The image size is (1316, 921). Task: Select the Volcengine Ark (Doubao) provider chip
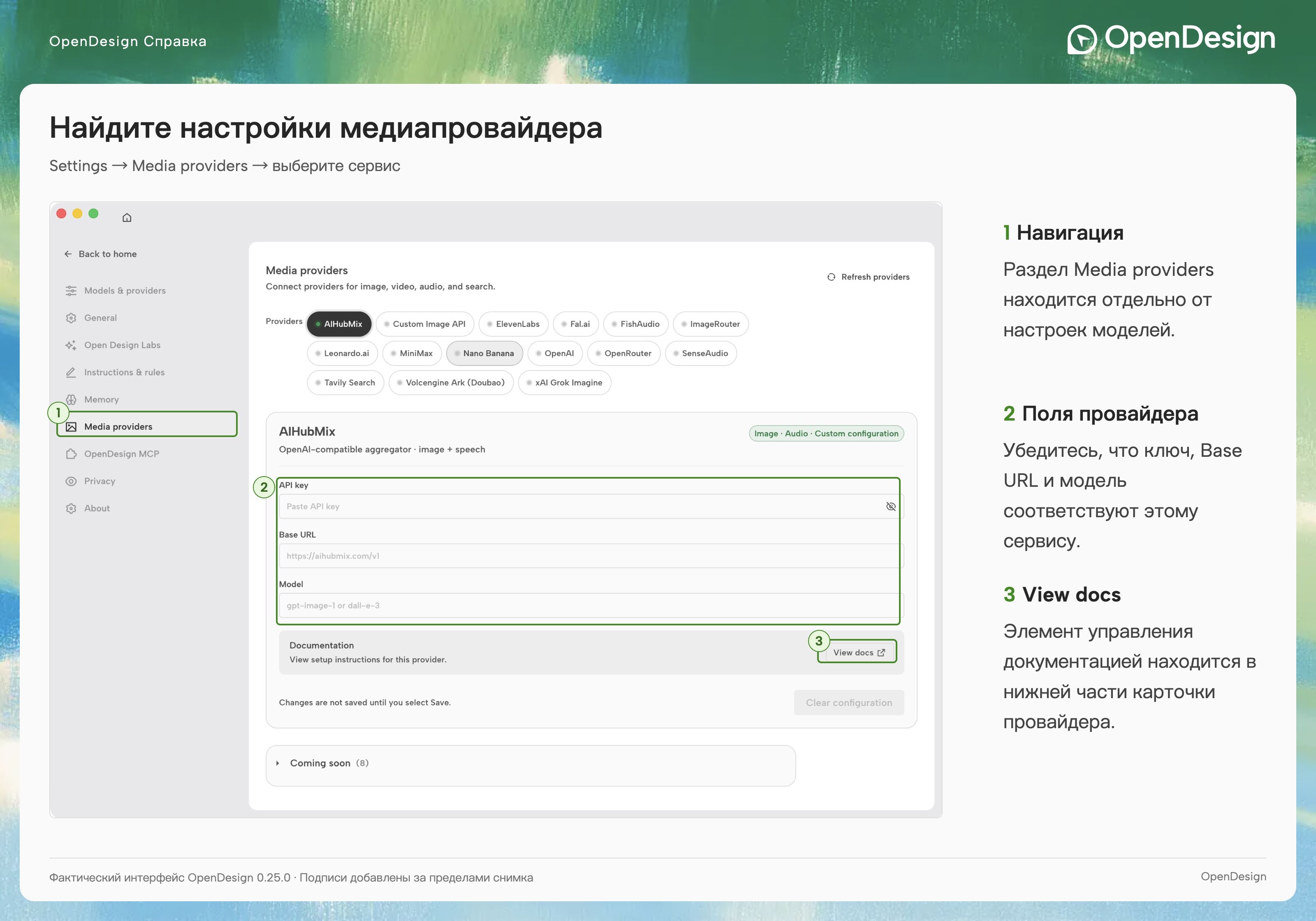click(x=451, y=382)
